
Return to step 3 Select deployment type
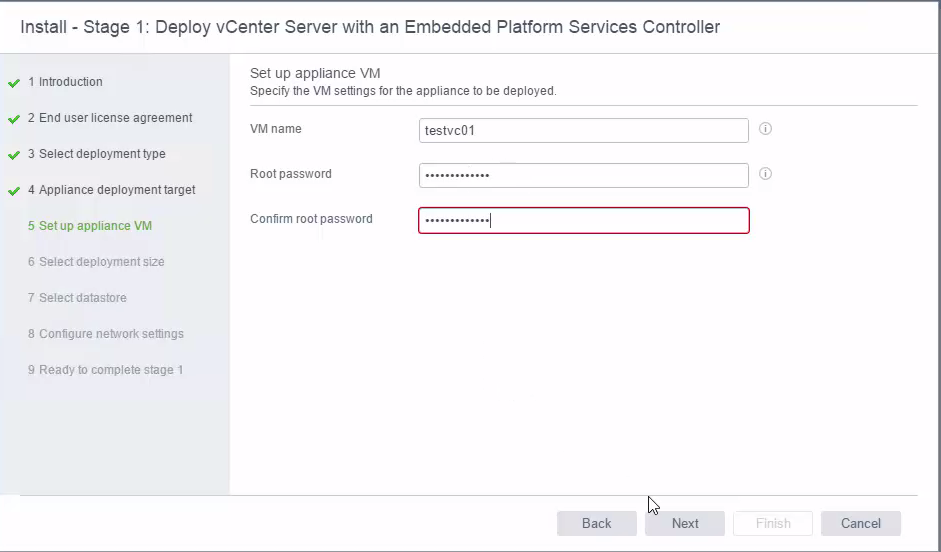[97, 154]
